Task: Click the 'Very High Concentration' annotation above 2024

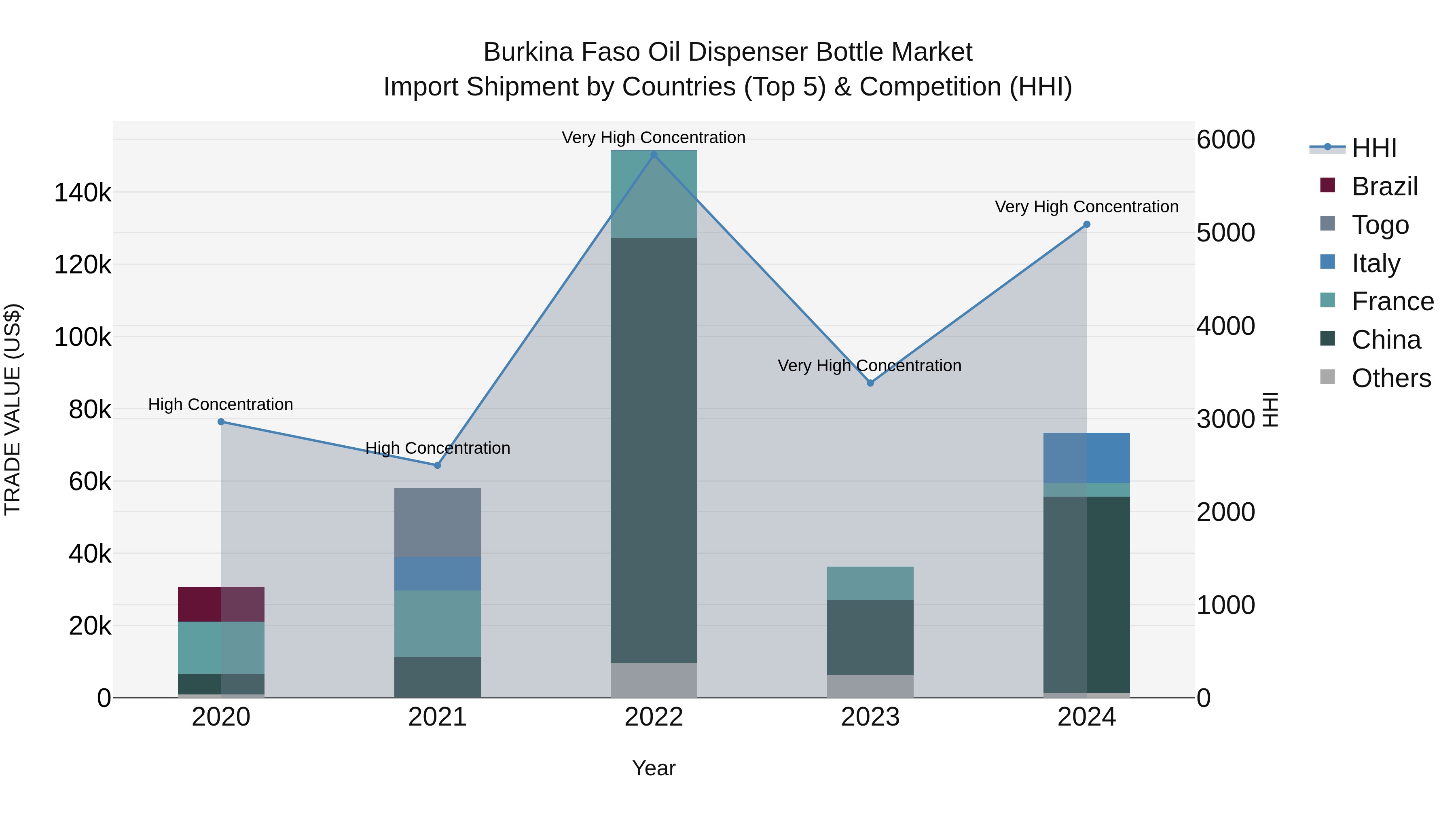Action: (x=1086, y=207)
